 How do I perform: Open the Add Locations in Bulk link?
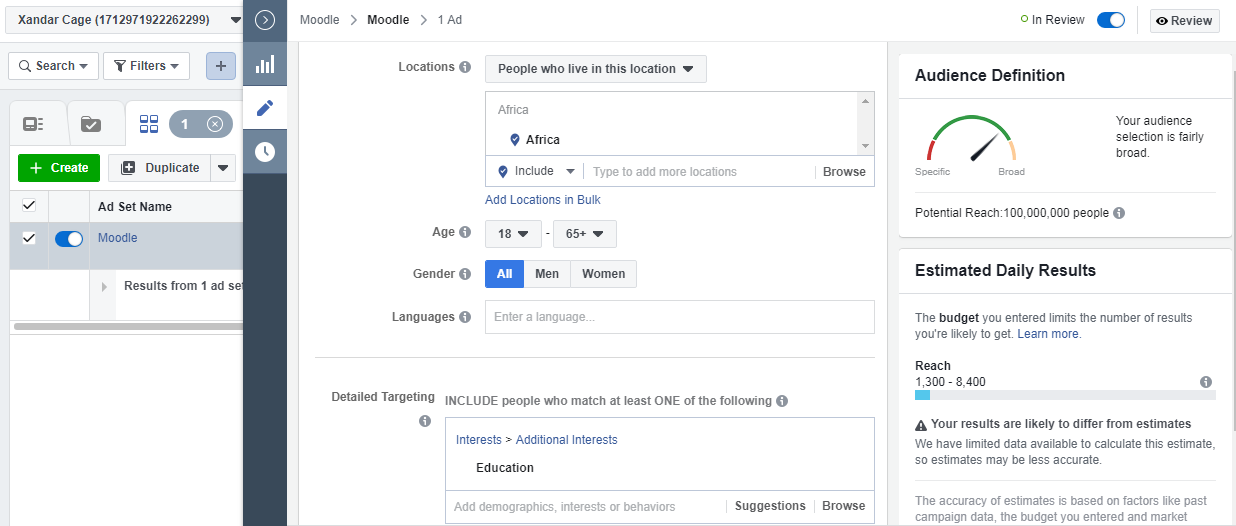543,200
